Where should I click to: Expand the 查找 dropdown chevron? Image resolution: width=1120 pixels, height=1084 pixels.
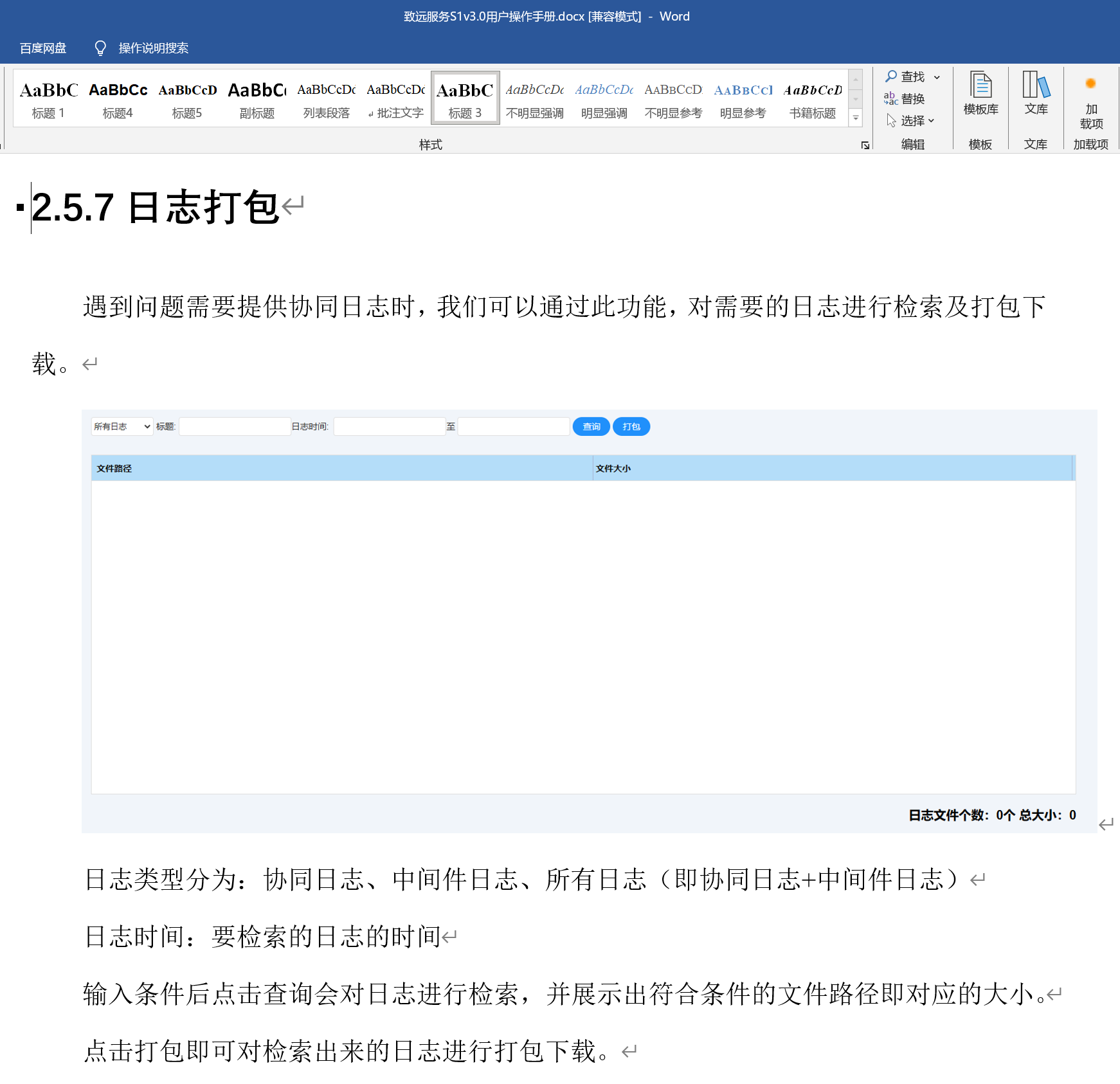click(x=936, y=76)
